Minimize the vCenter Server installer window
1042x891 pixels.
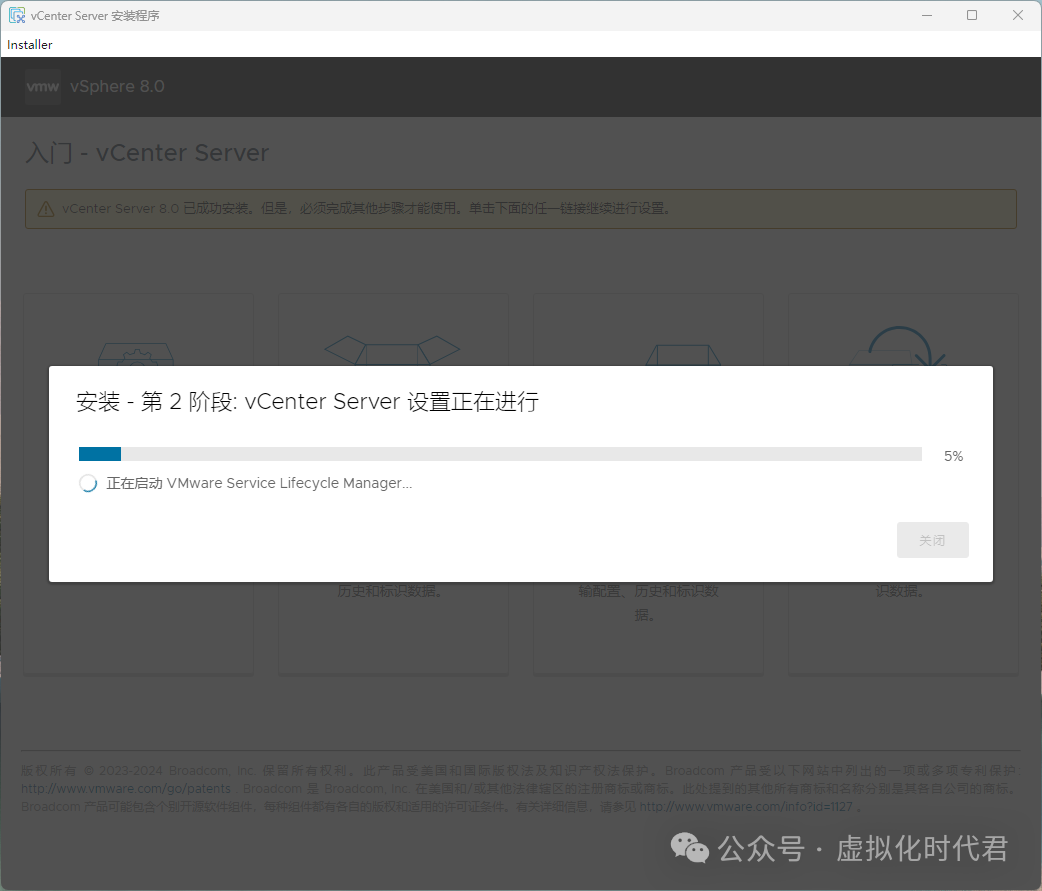[x=927, y=15]
